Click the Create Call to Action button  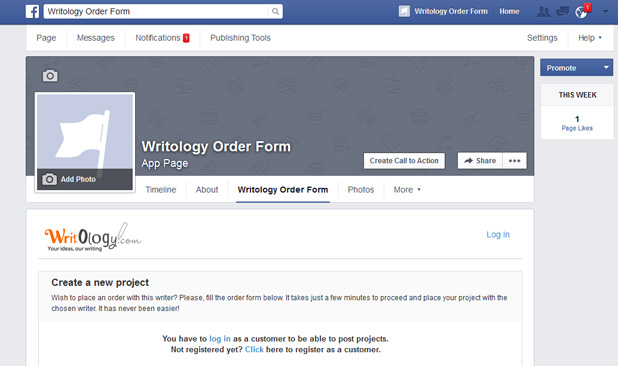pos(404,161)
